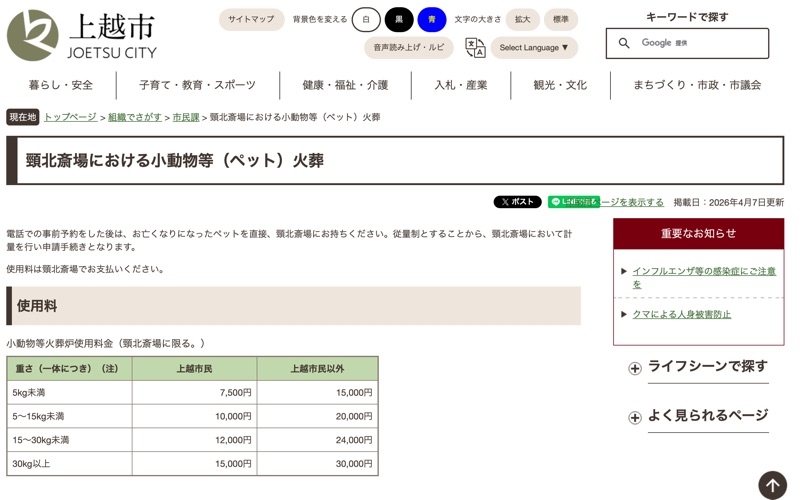Open インフルエンザ等の感染症にご注意を link
Screen dimensions: 800x500
tap(704, 278)
